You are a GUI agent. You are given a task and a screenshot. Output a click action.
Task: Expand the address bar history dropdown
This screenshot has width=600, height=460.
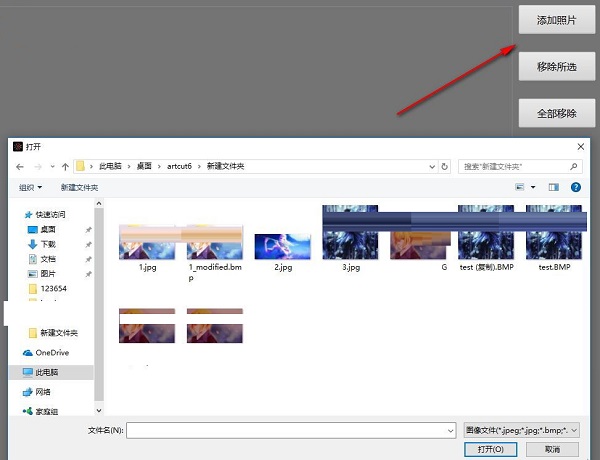pos(432,166)
